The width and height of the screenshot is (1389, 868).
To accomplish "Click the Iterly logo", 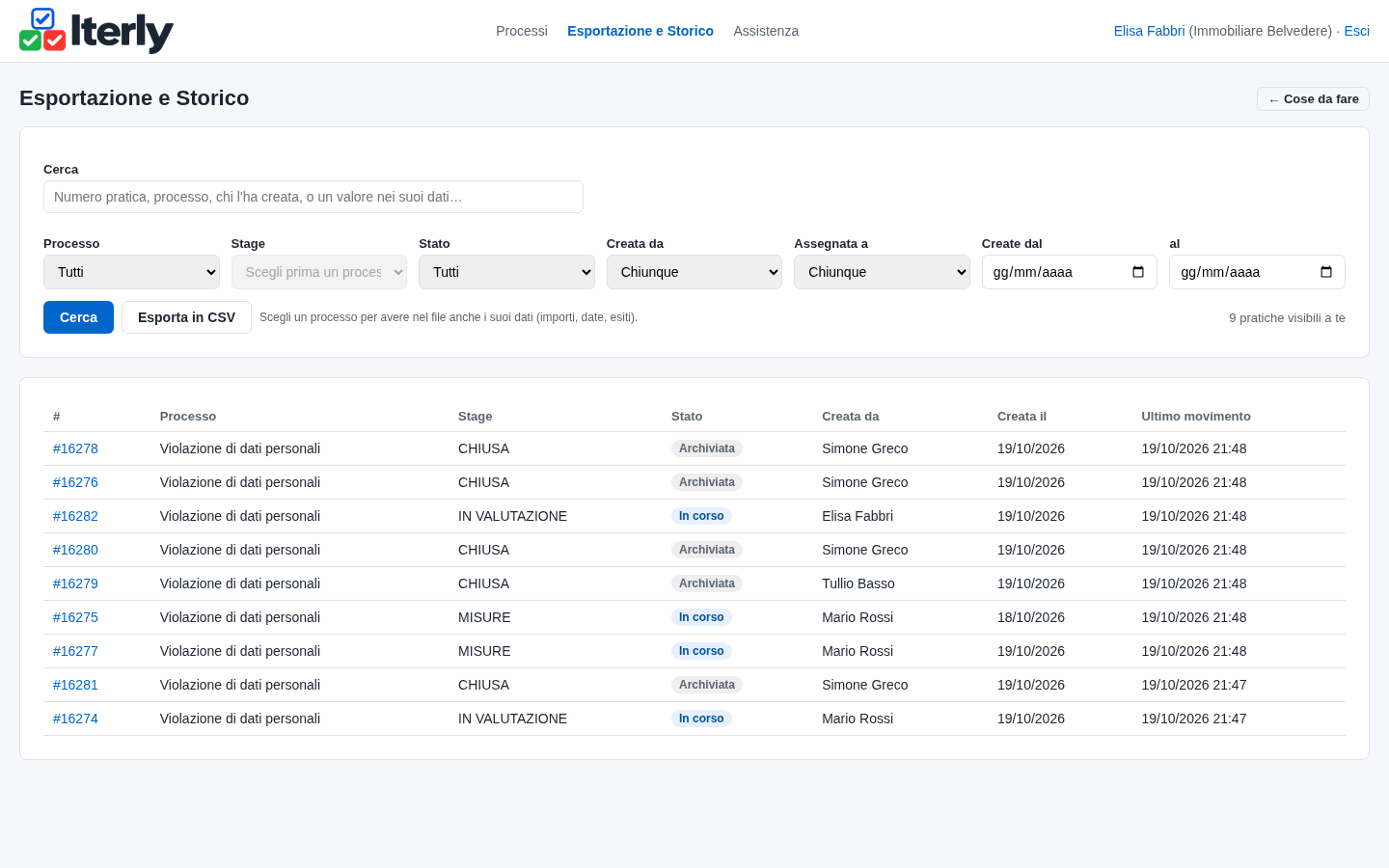I will click(96, 31).
